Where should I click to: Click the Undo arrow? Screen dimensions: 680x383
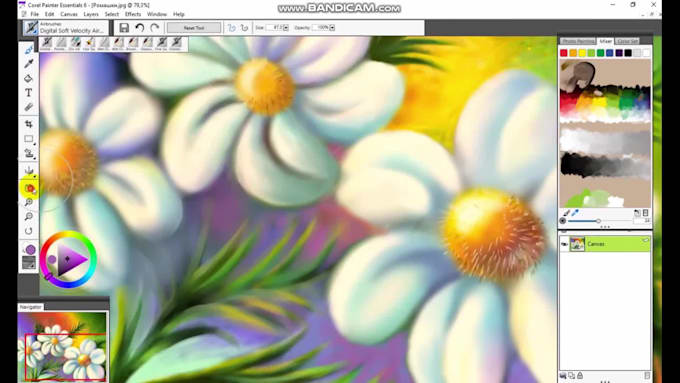[x=140, y=28]
